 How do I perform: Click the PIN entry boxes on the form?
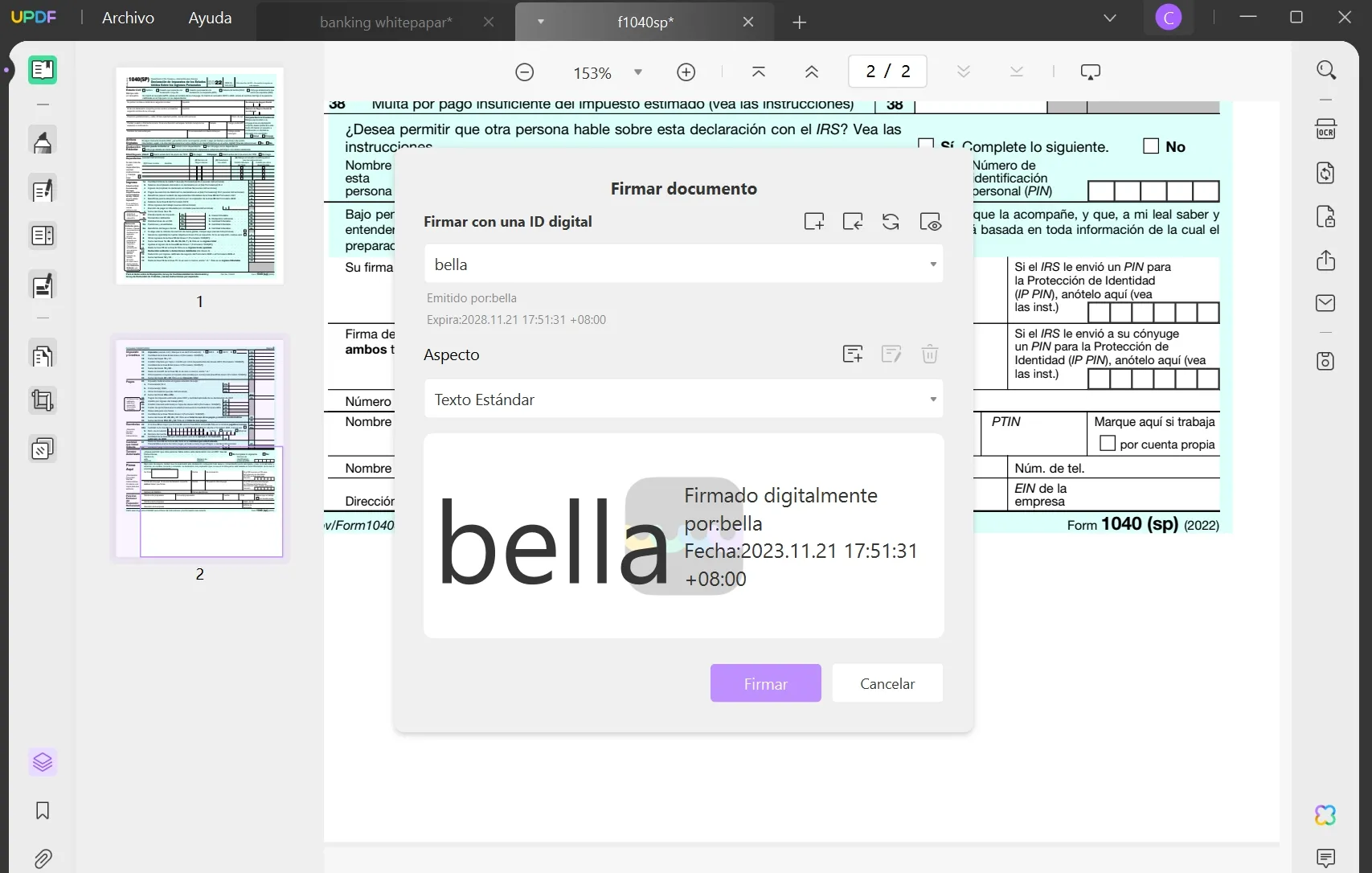pos(1153,191)
